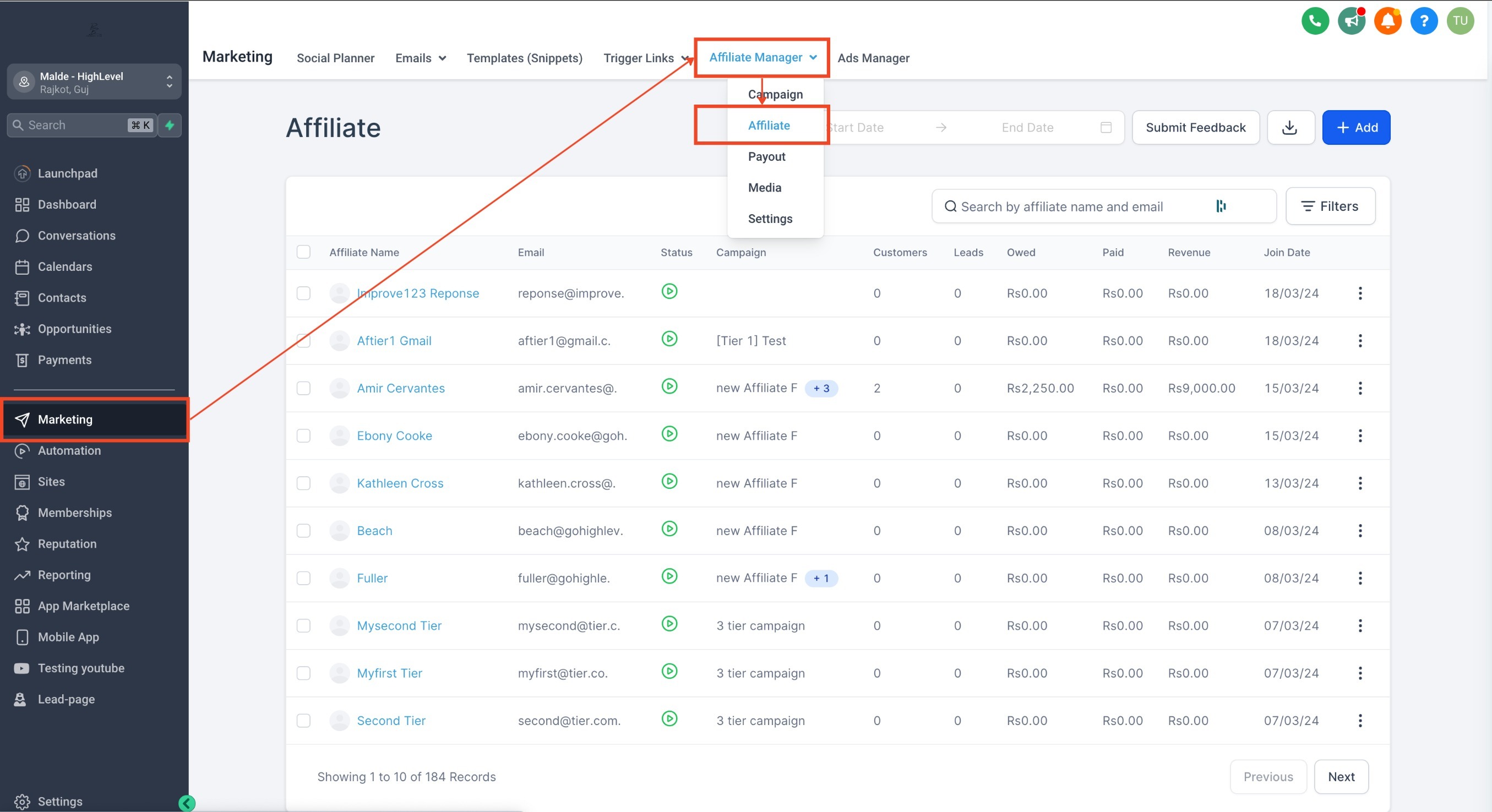This screenshot has height=812, width=1492.
Task: Open the Social Planner tab
Action: 335,58
